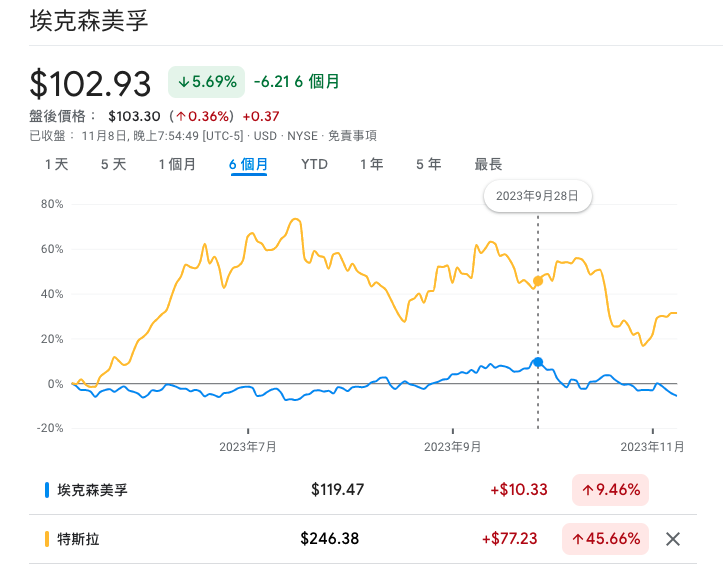Show the 1 年 chart range
The image size is (723, 573).
coord(372,164)
